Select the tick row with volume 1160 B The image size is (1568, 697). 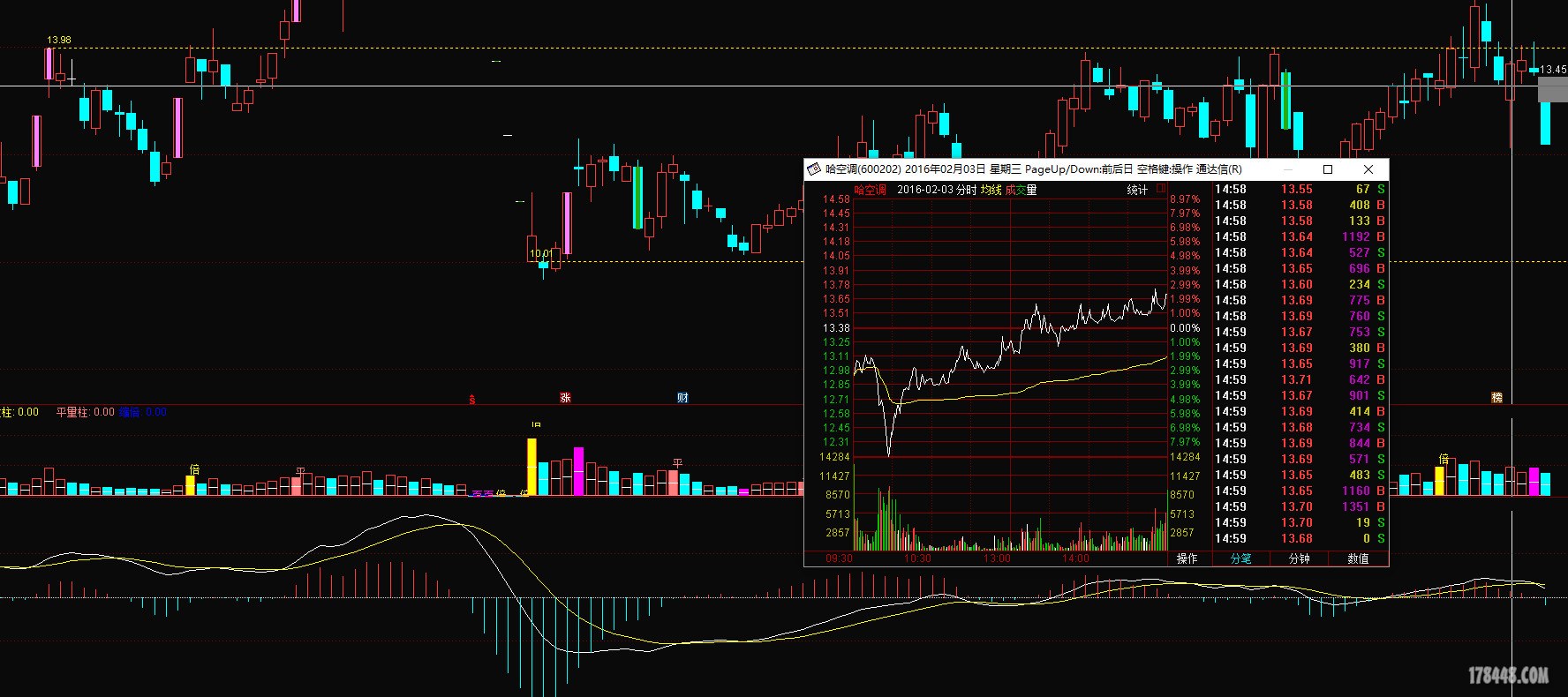pyautogui.click(x=1300, y=491)
